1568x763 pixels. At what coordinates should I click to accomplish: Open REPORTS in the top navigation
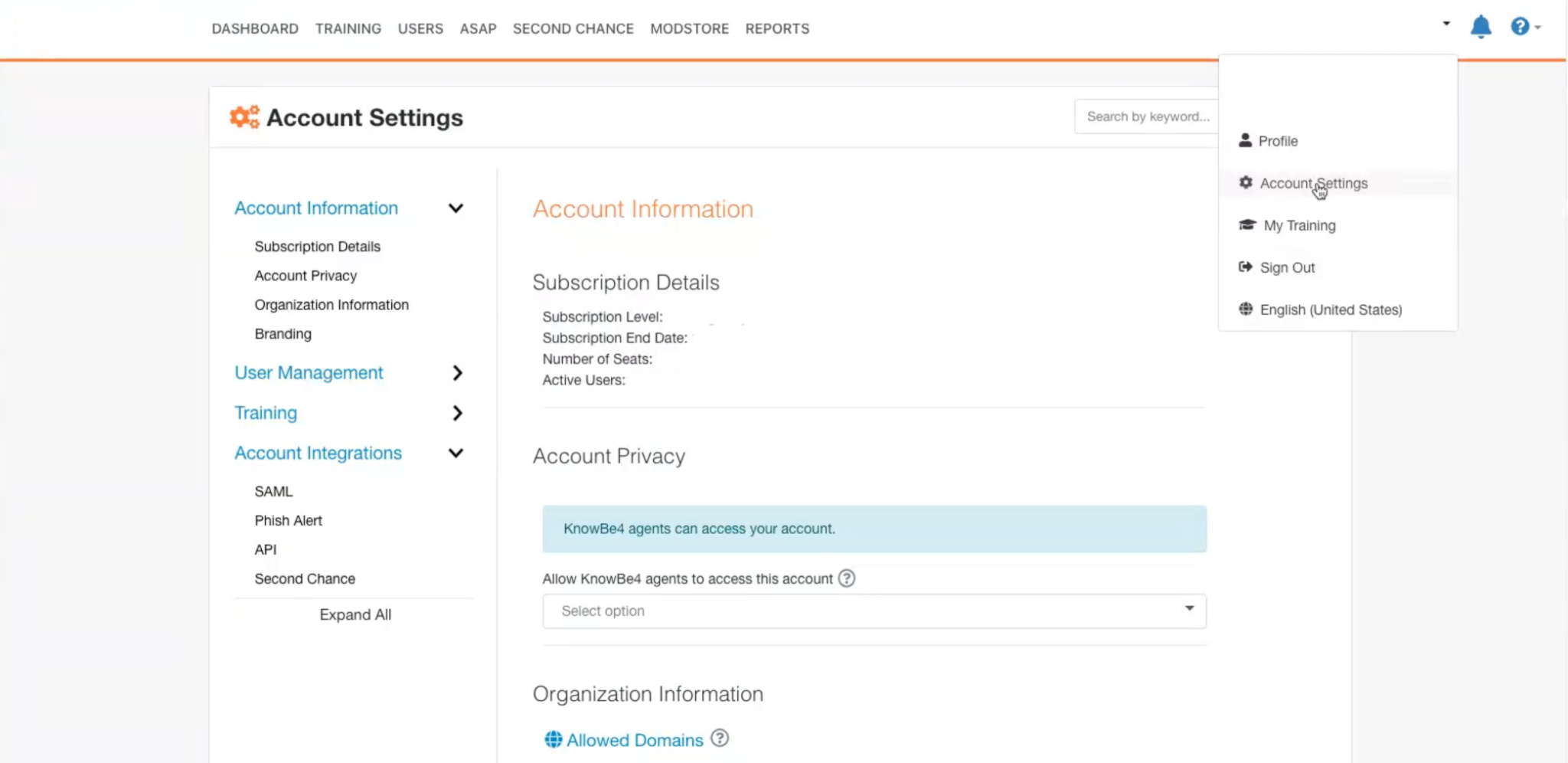(777, 28)
